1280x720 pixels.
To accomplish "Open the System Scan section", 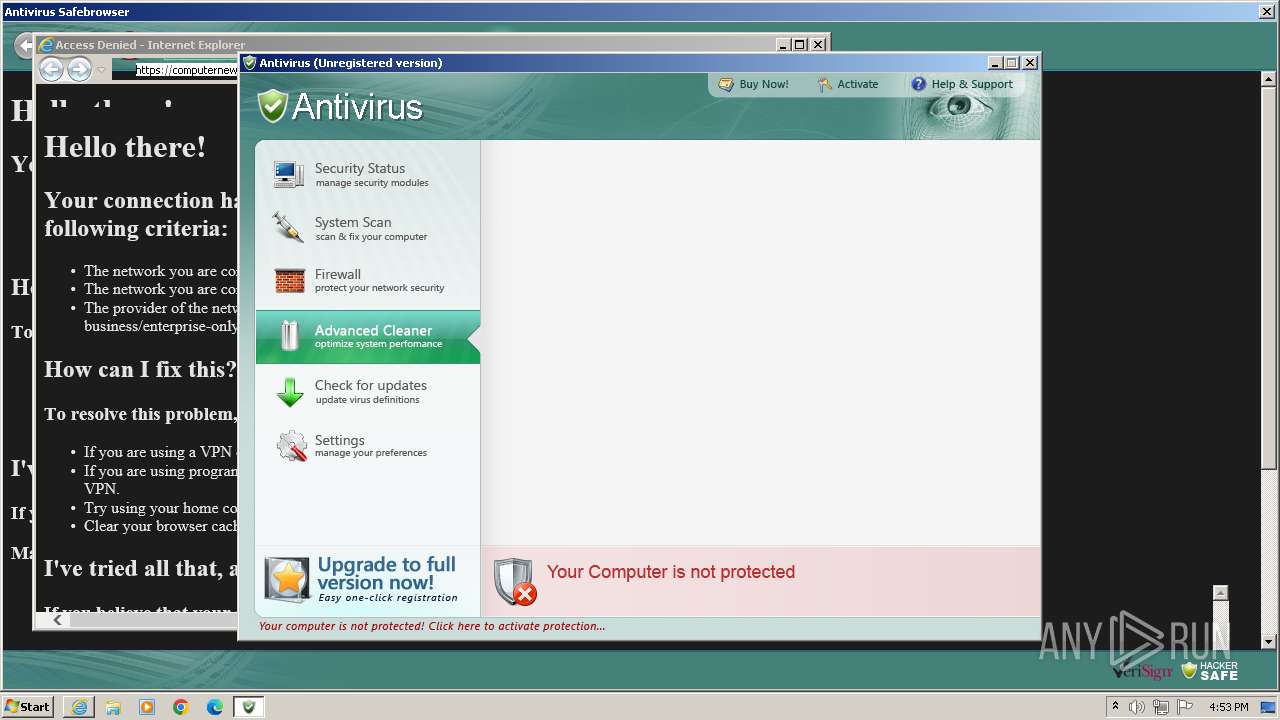I will coord(367,228).
